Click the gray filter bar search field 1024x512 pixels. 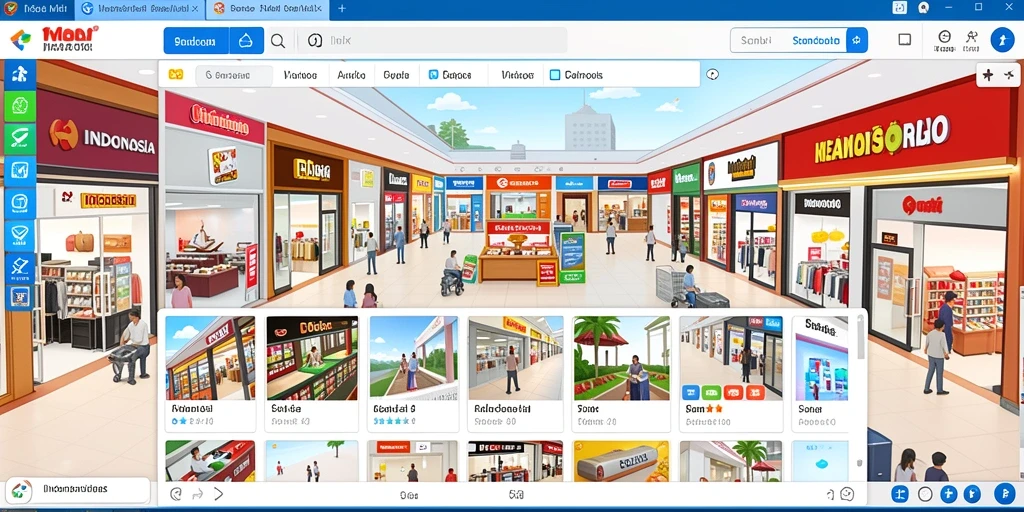coord(234,75)
